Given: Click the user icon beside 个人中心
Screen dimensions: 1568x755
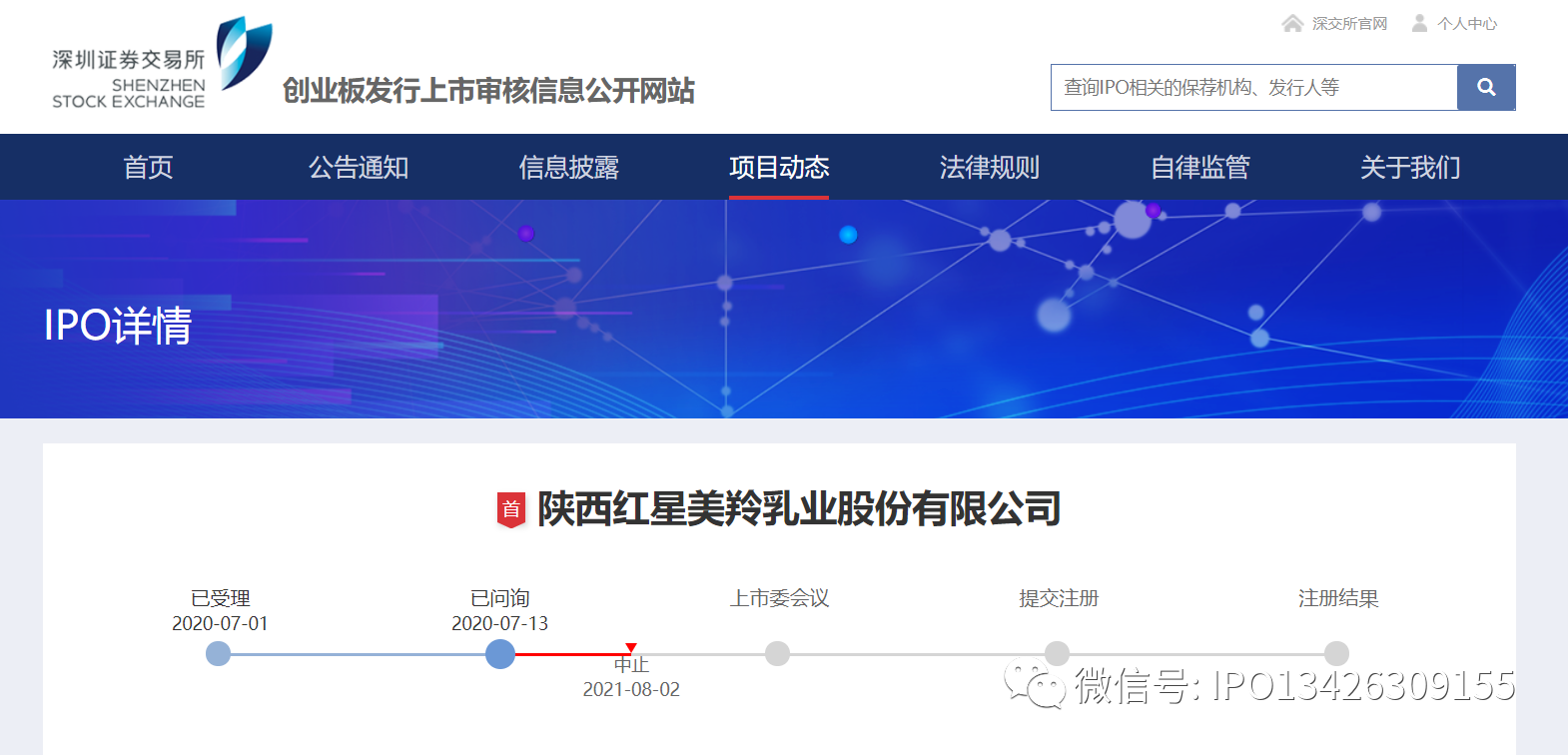Looking at the screenshot, I should [1419, 23].
